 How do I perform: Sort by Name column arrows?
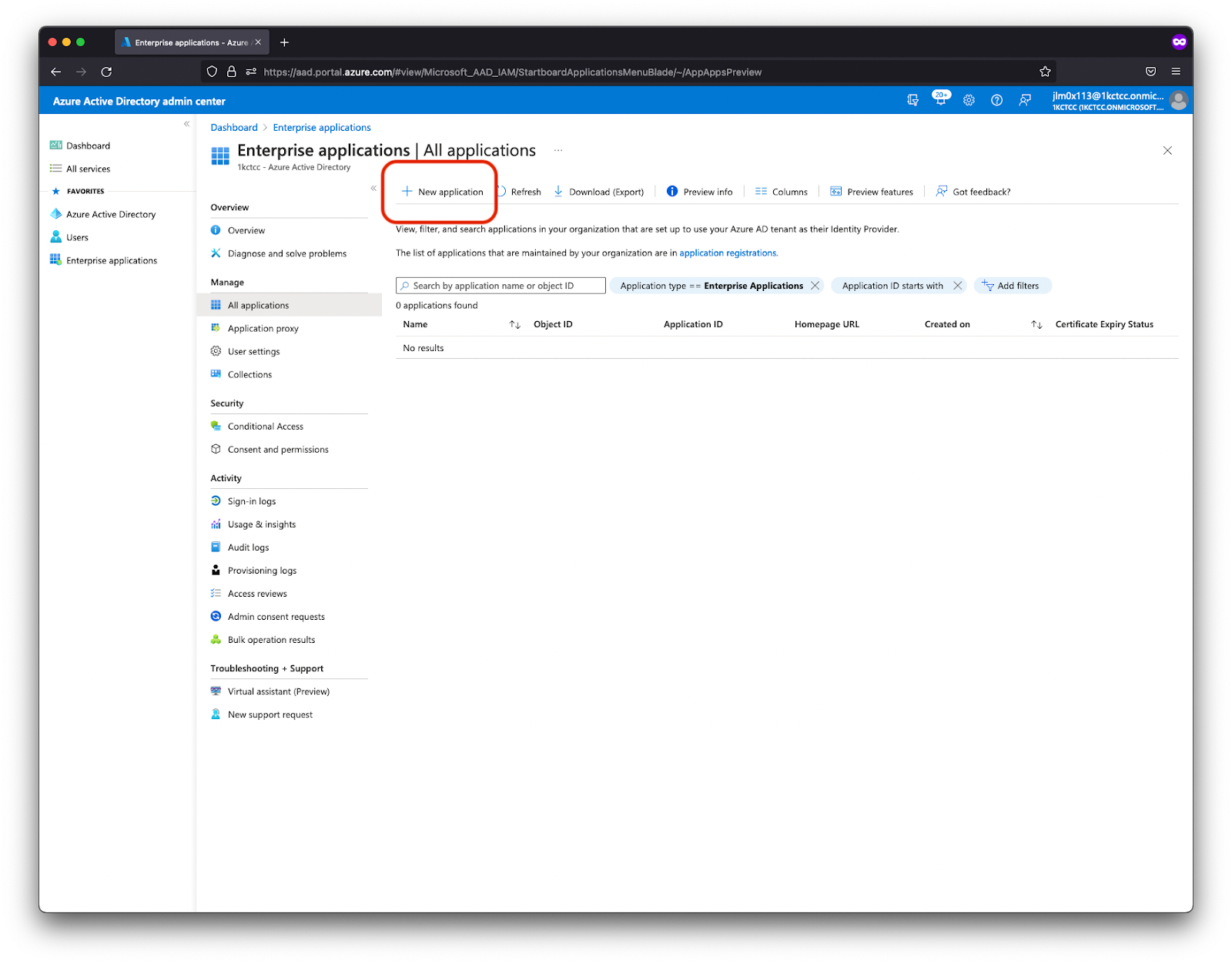click(515, 325)
